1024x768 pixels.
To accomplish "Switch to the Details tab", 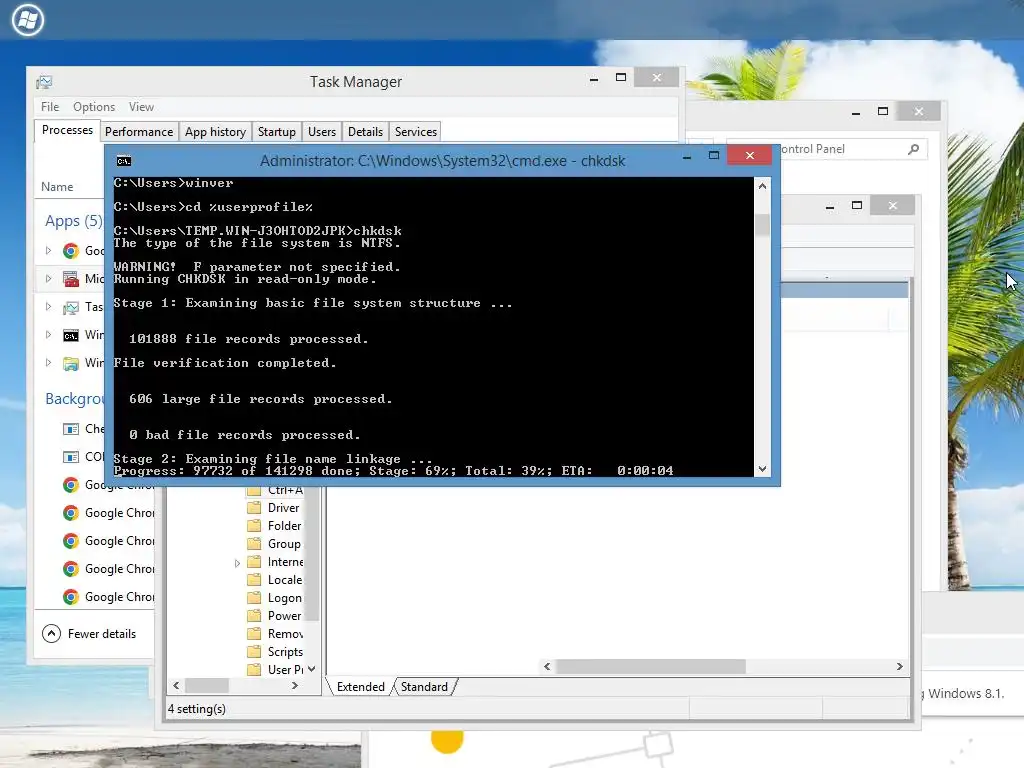I will click(x=366, y=132).
